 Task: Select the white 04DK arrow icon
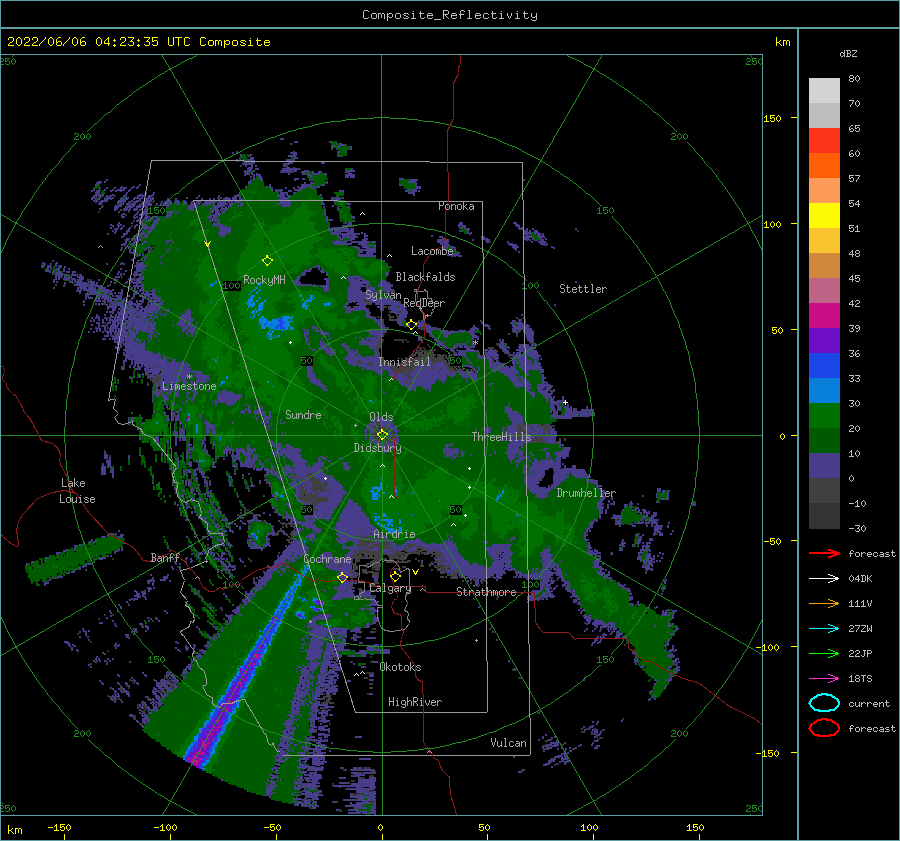point(824,579)
